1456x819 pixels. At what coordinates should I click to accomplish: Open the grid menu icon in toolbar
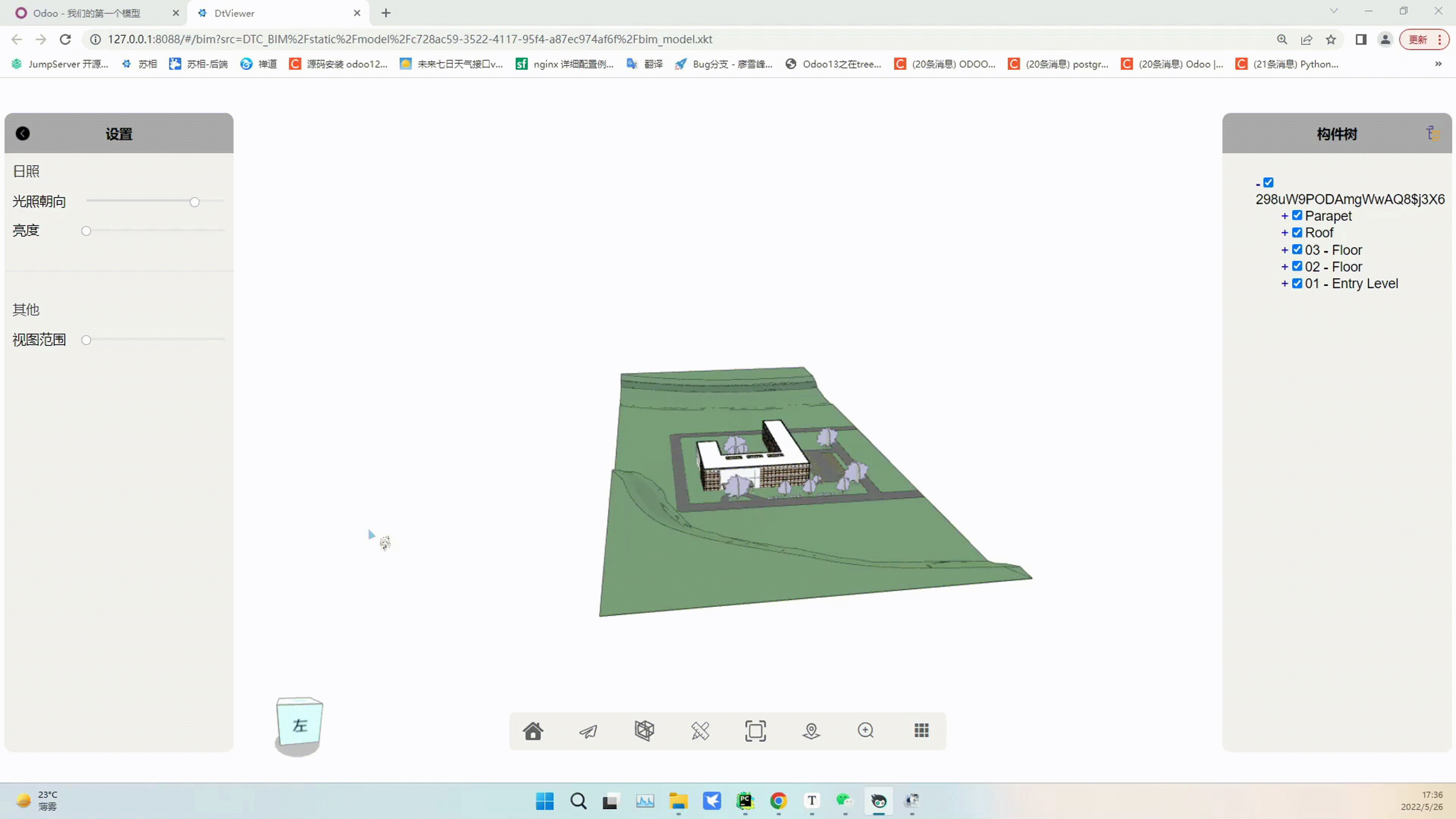pyautogui.click(x=921, y=731)
